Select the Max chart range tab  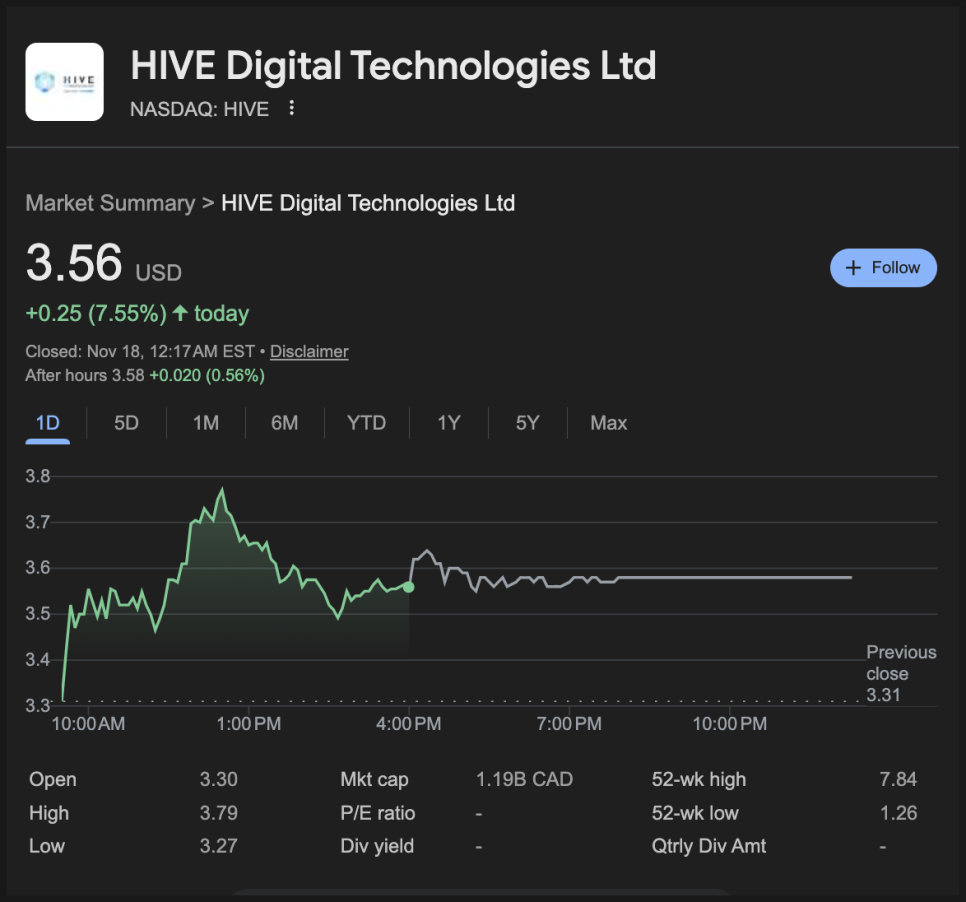[609, 423]
